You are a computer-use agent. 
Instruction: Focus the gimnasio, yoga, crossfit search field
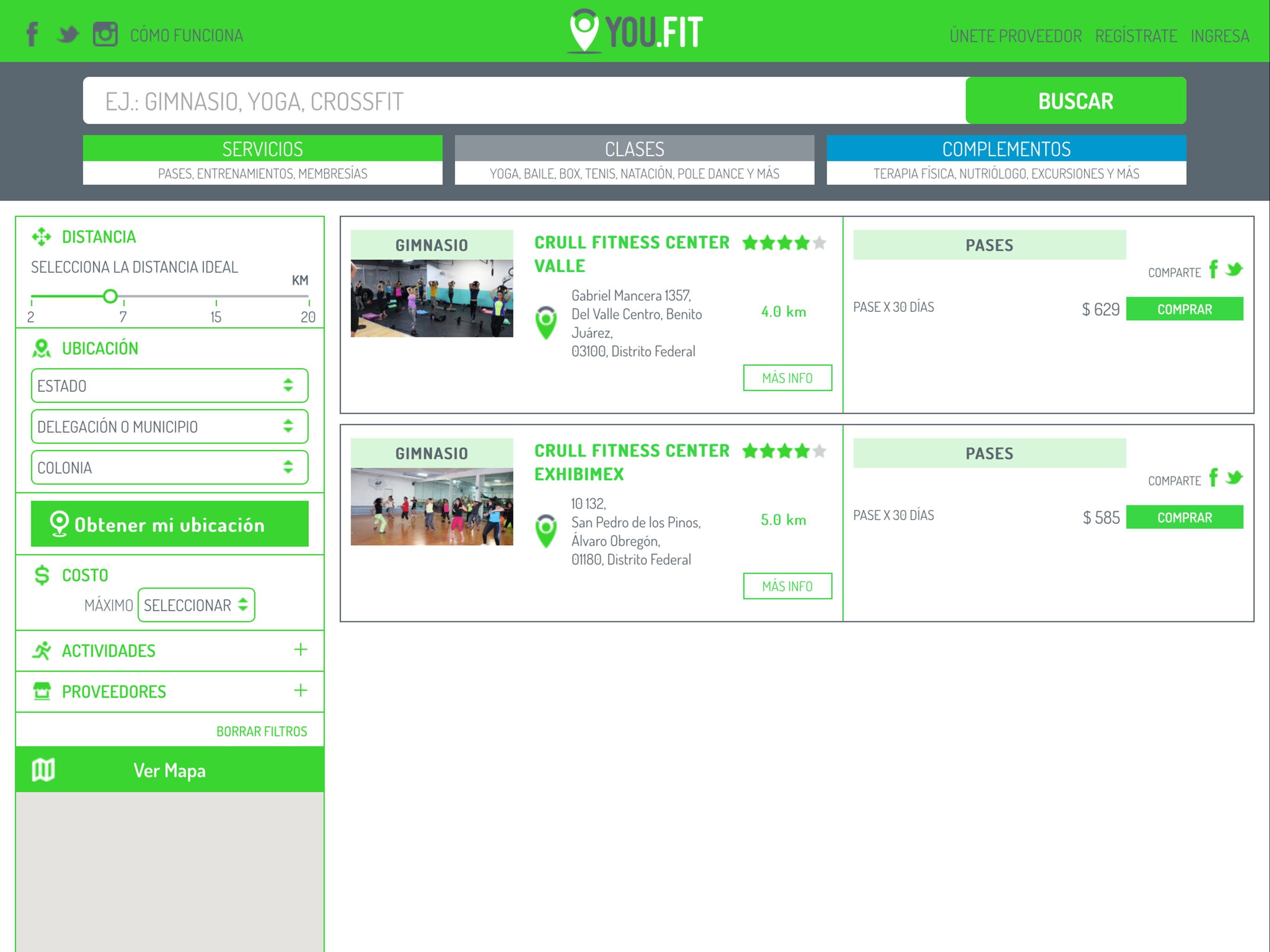[524, 100]
